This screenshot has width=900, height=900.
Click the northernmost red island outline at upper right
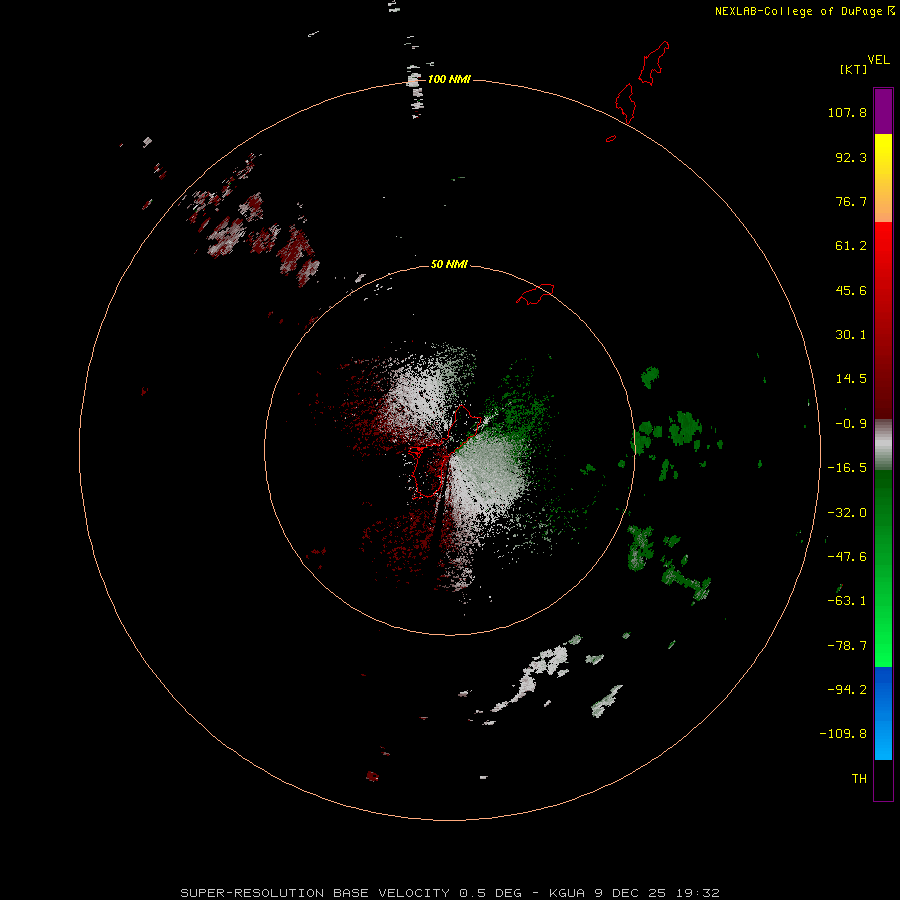(x=654, y=63)
